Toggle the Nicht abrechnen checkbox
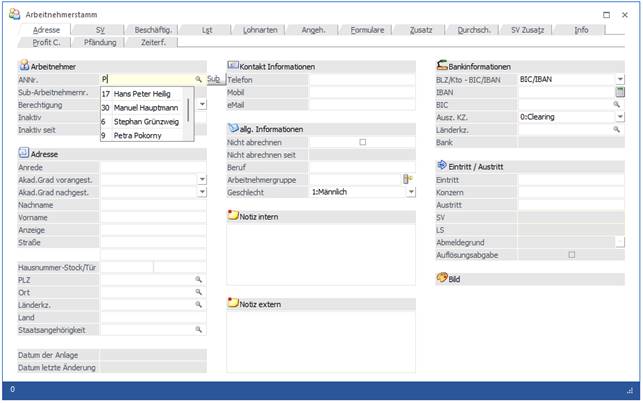This screenshot has width=643, height=403. (x=362, y=142)
